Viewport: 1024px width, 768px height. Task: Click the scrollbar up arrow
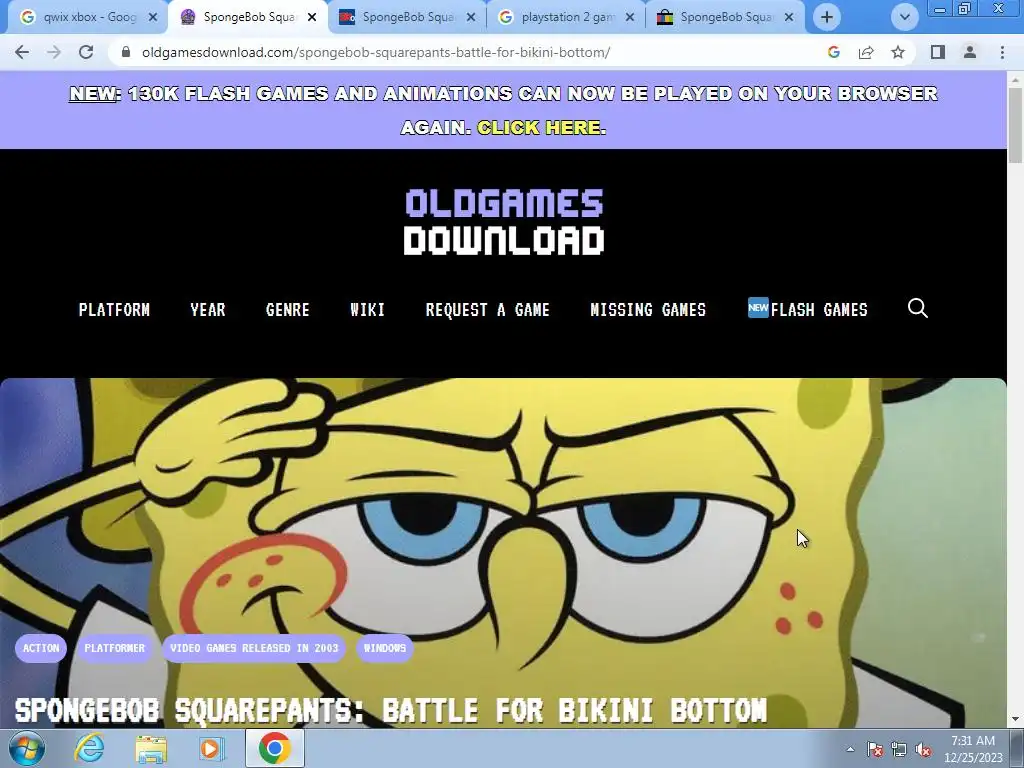(x=1016, y=80)
